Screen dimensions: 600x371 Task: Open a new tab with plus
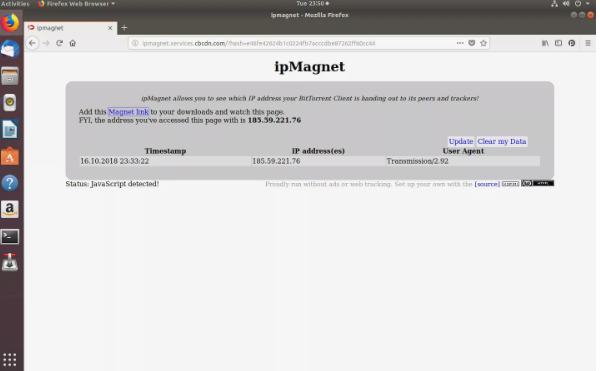(x=124, y=28)
